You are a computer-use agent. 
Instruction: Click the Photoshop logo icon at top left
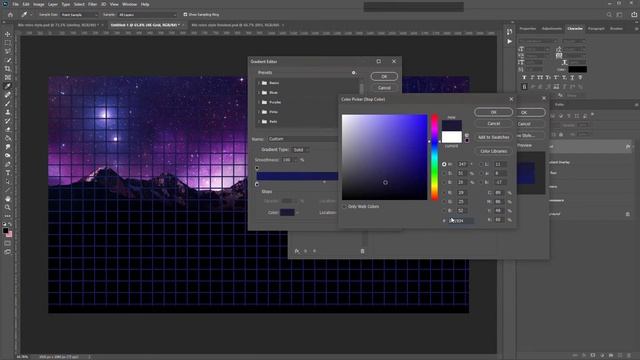[x=6, y=4]
